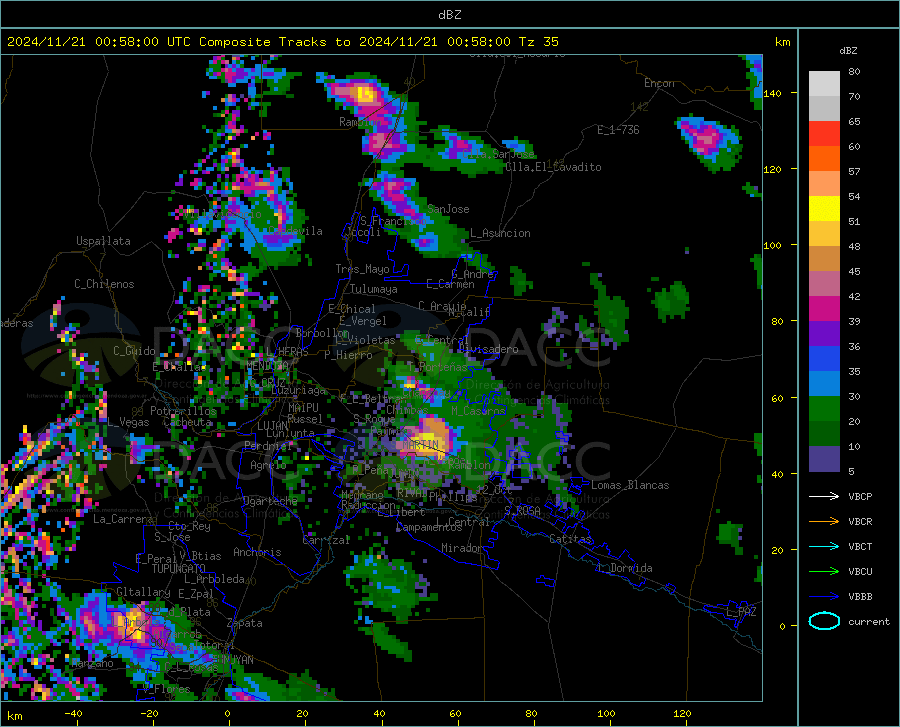Click the 'Lomas_Blancas' place label
The image size is (900, 727).
(630, 485)
